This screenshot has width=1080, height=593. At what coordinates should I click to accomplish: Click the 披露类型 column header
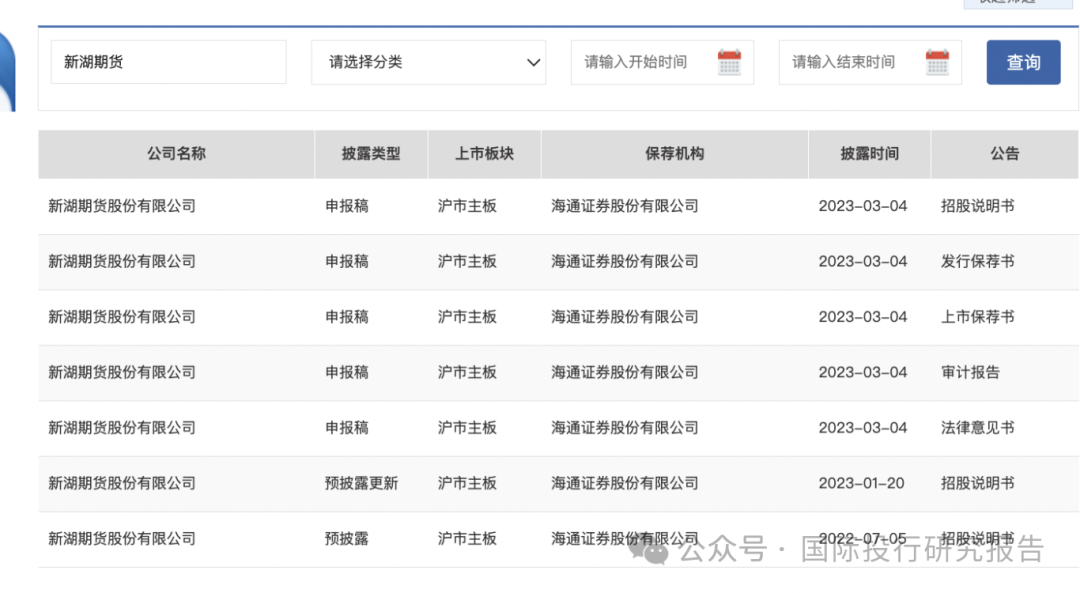pos(371,154)
